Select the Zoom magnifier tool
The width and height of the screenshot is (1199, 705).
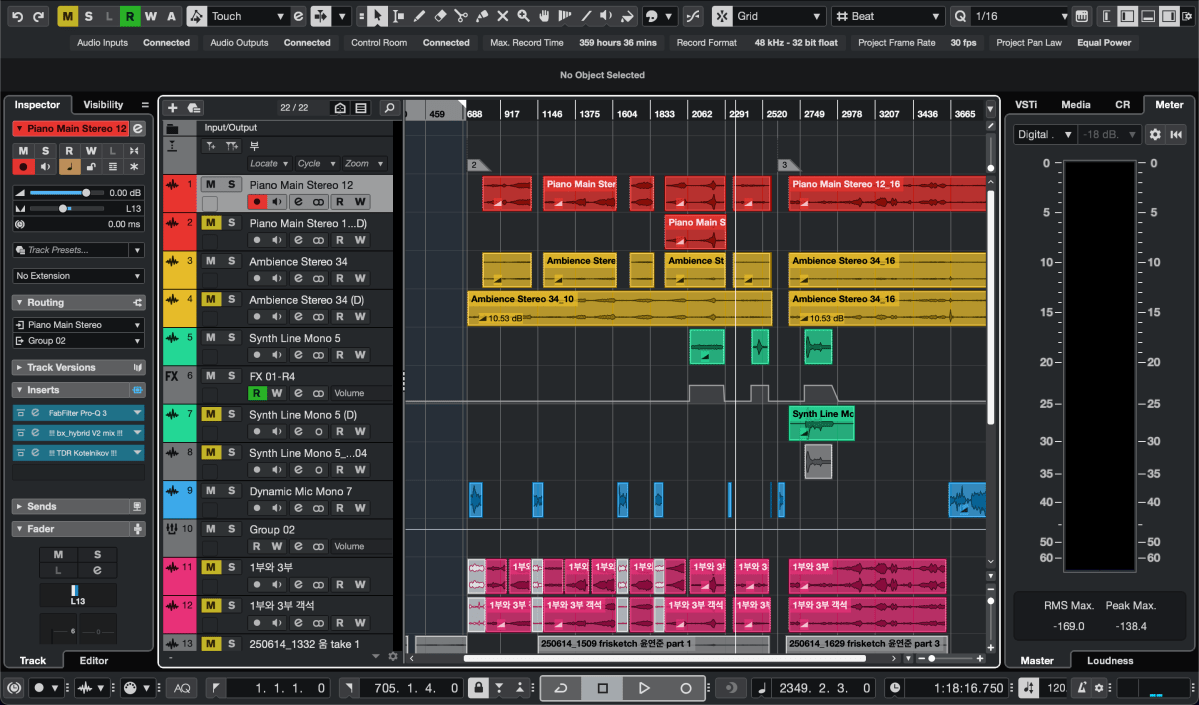pos(523,16)
